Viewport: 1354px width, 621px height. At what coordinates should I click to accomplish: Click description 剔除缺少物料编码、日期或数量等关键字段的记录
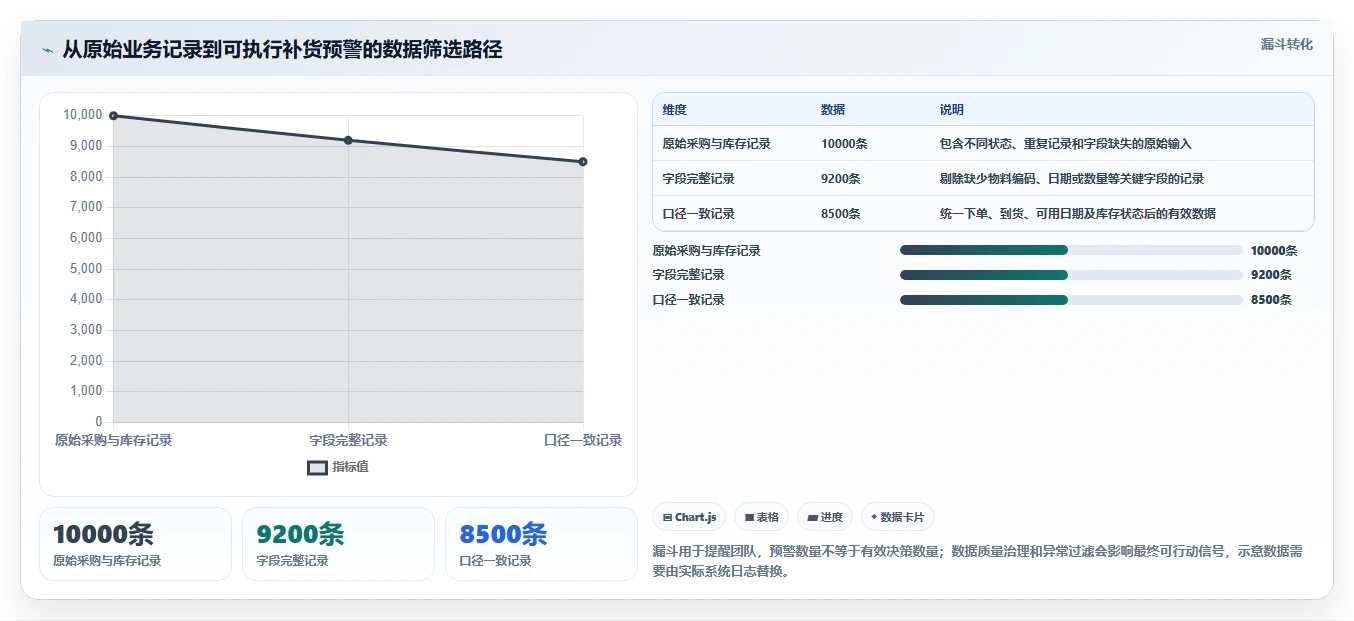click(1071, 179)
